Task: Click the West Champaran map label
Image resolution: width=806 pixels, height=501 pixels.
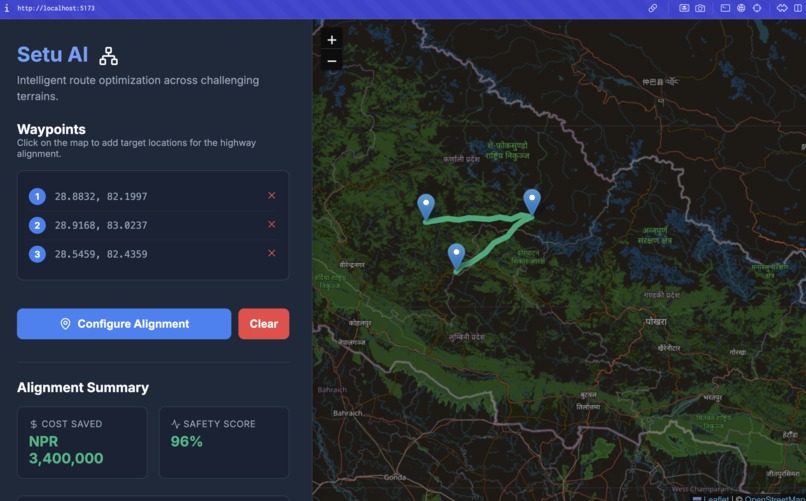Action: (x=700, y=489)
